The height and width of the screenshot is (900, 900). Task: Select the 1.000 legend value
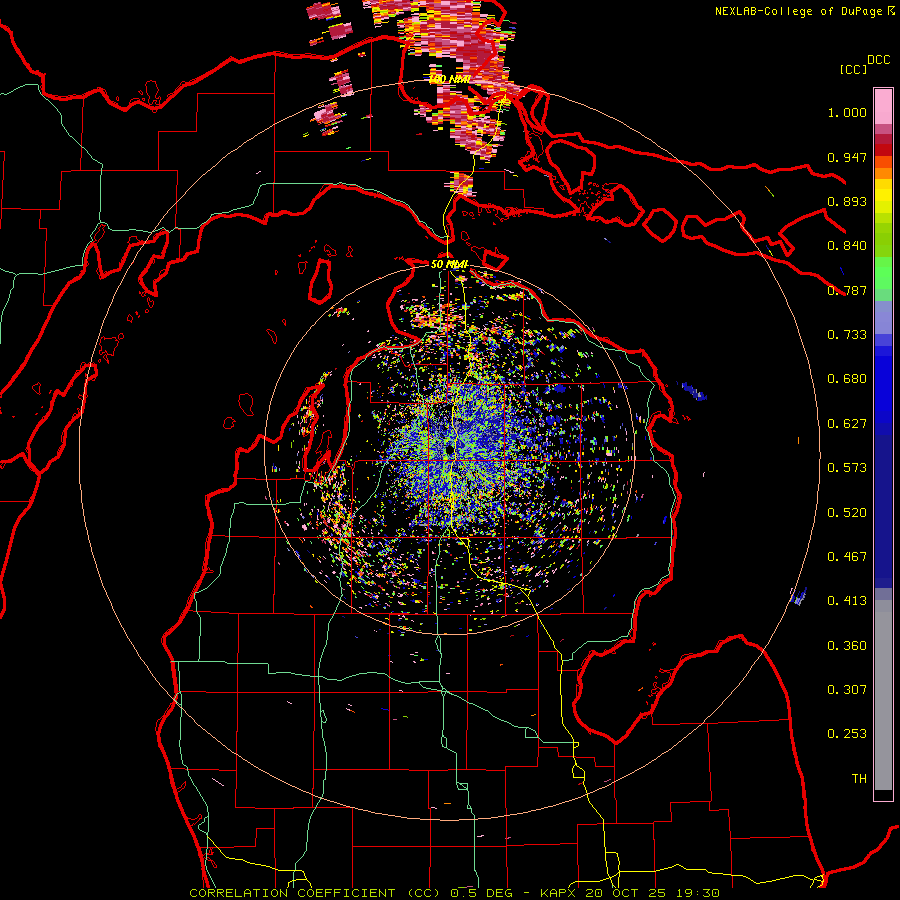tap(847, 112)
